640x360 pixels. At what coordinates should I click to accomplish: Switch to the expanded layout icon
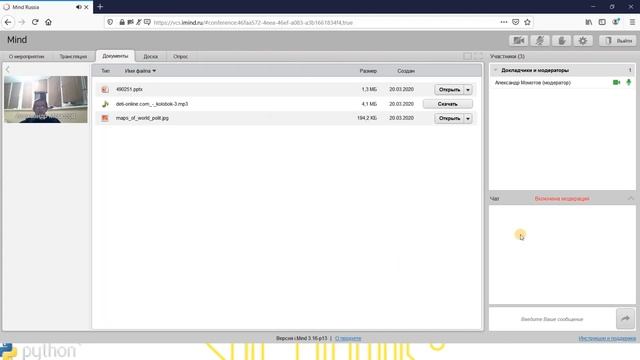coord(478,56)
